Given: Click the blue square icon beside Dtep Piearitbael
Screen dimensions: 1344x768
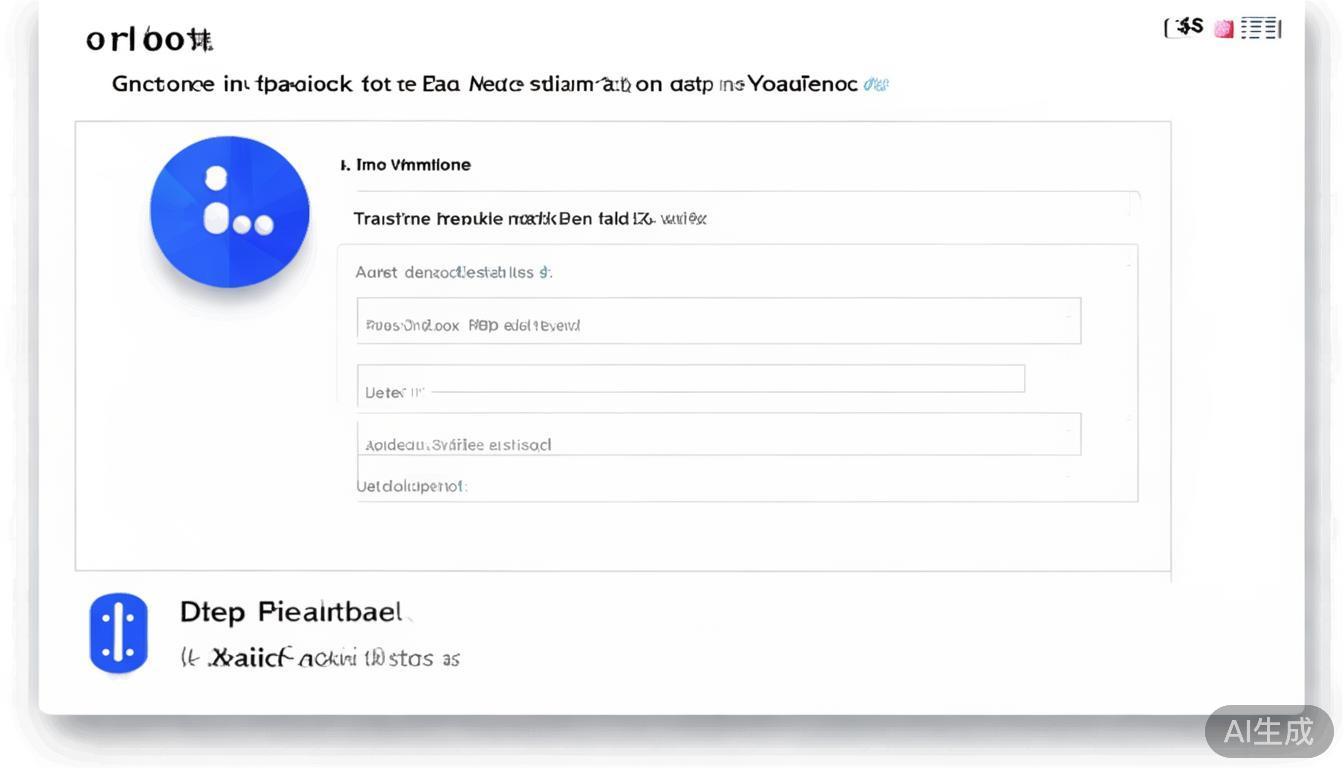Looking at the screenshot, I should click(x=118, y=632).
